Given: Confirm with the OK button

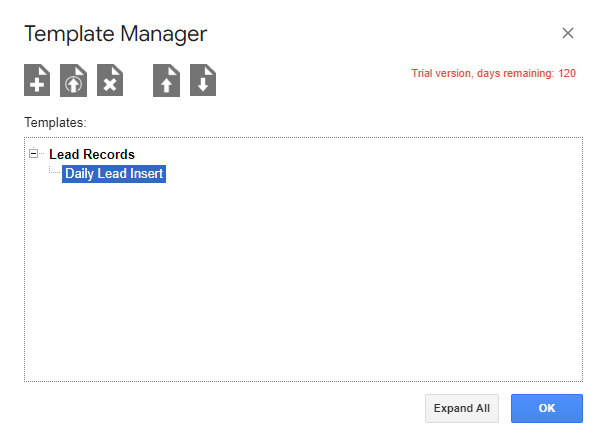Looking at the screenshot, I should pos(546,408).
